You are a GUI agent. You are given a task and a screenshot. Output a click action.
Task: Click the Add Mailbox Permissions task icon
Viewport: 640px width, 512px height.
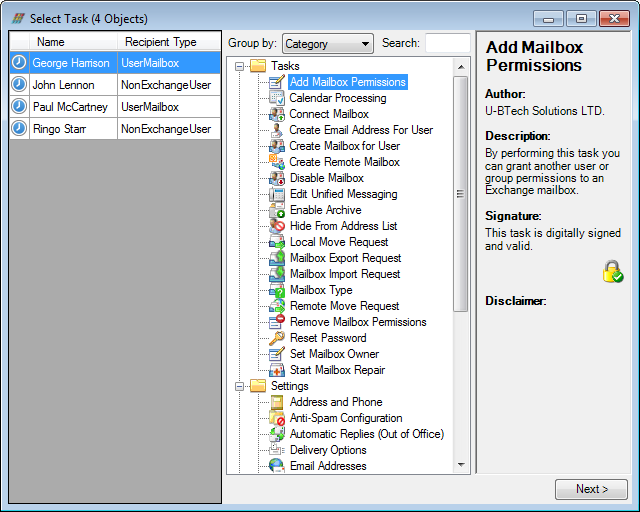pos(277,82)
